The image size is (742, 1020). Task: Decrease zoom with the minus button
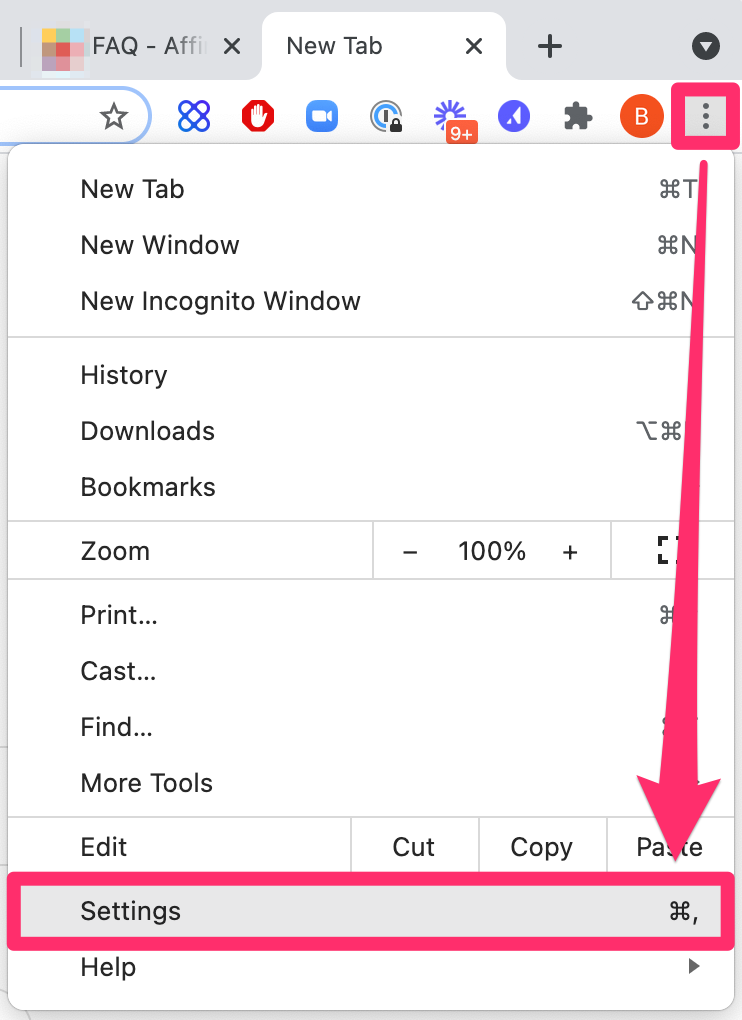coord(410,551)
